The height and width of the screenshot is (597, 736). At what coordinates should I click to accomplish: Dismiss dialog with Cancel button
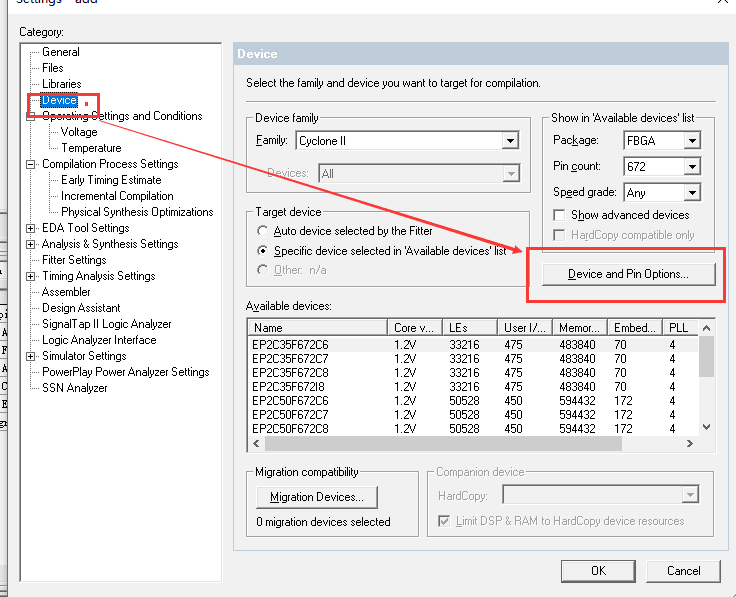tap(683, 571)
